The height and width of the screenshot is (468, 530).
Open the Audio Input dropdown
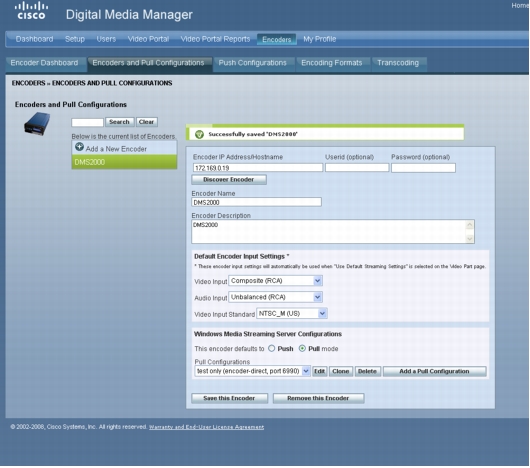click(x=275, y=297)
